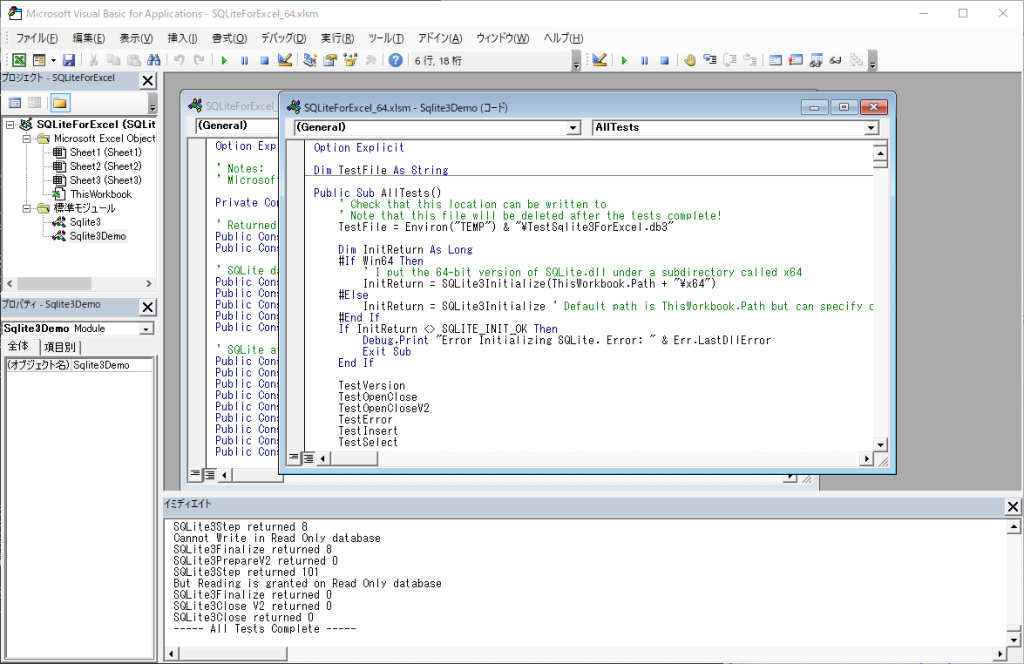Save the project with the floppy icon
The image size is (1024, 664).
tap(69, 61)
